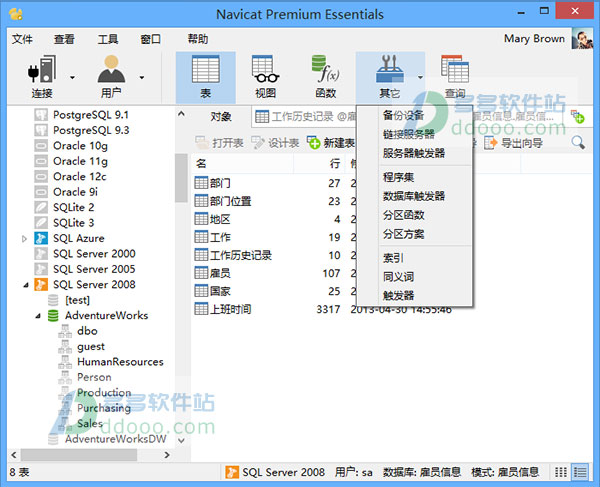Screen dimensions: 600x487
Task: Expand the 用户 dropdown arrow
Action: click(x=142, y=78)
